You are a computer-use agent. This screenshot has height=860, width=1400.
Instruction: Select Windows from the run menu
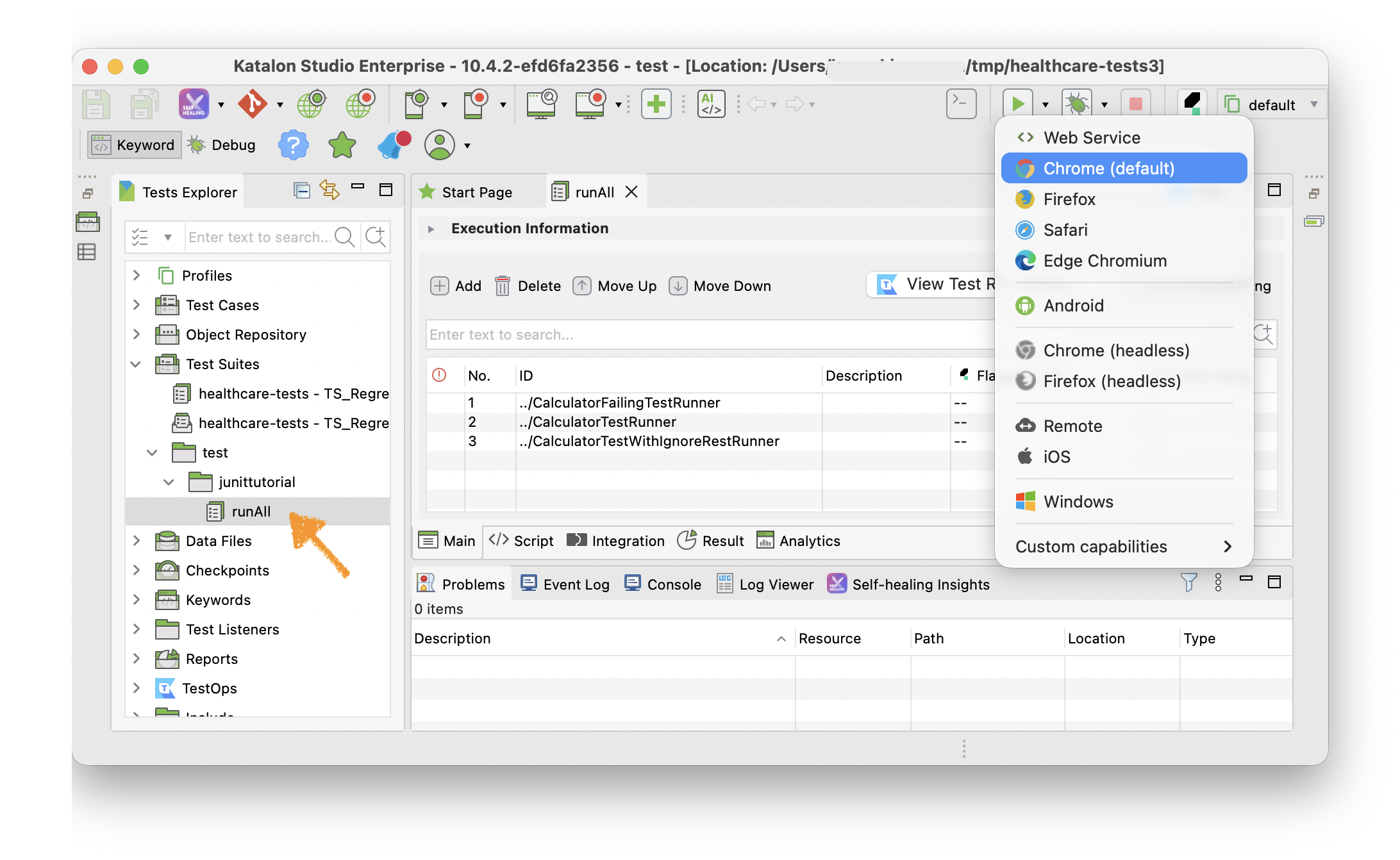[1124, 501]
